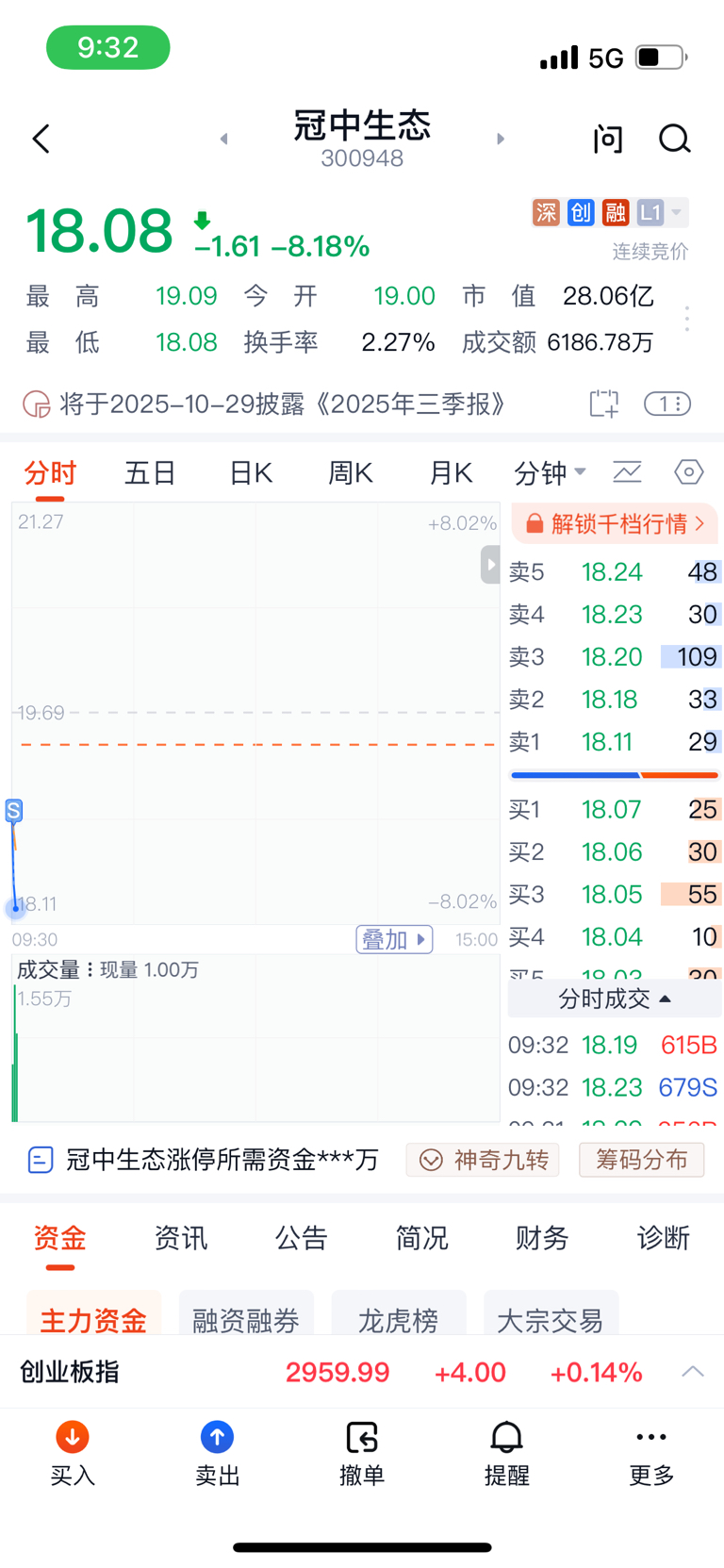Select the 大宗交易 sub-tab
Screen dimensions: 724x1568
551,1314
